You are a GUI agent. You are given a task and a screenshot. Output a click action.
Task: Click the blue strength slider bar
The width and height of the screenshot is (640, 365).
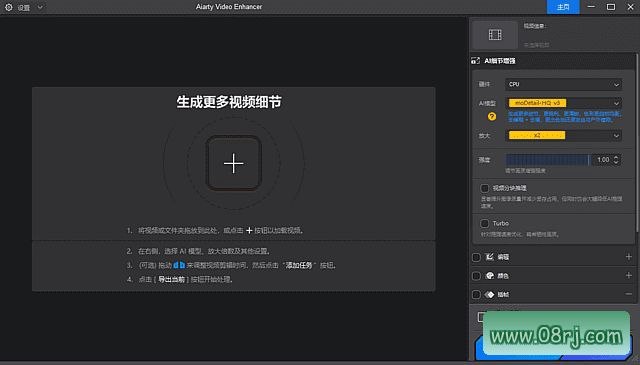tap(548, 160)
